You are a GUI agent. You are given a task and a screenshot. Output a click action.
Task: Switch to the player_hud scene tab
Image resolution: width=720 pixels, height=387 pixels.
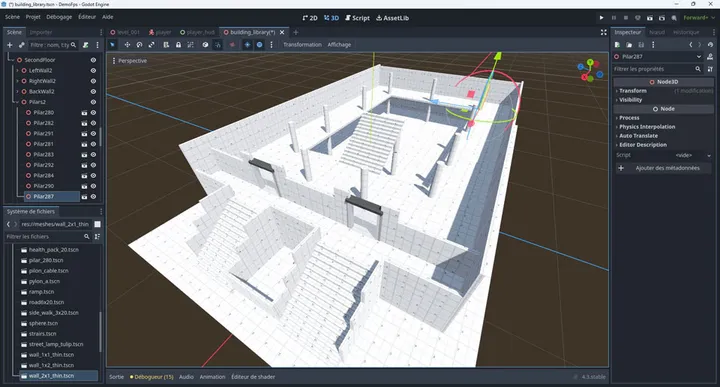tap(197, 32)
